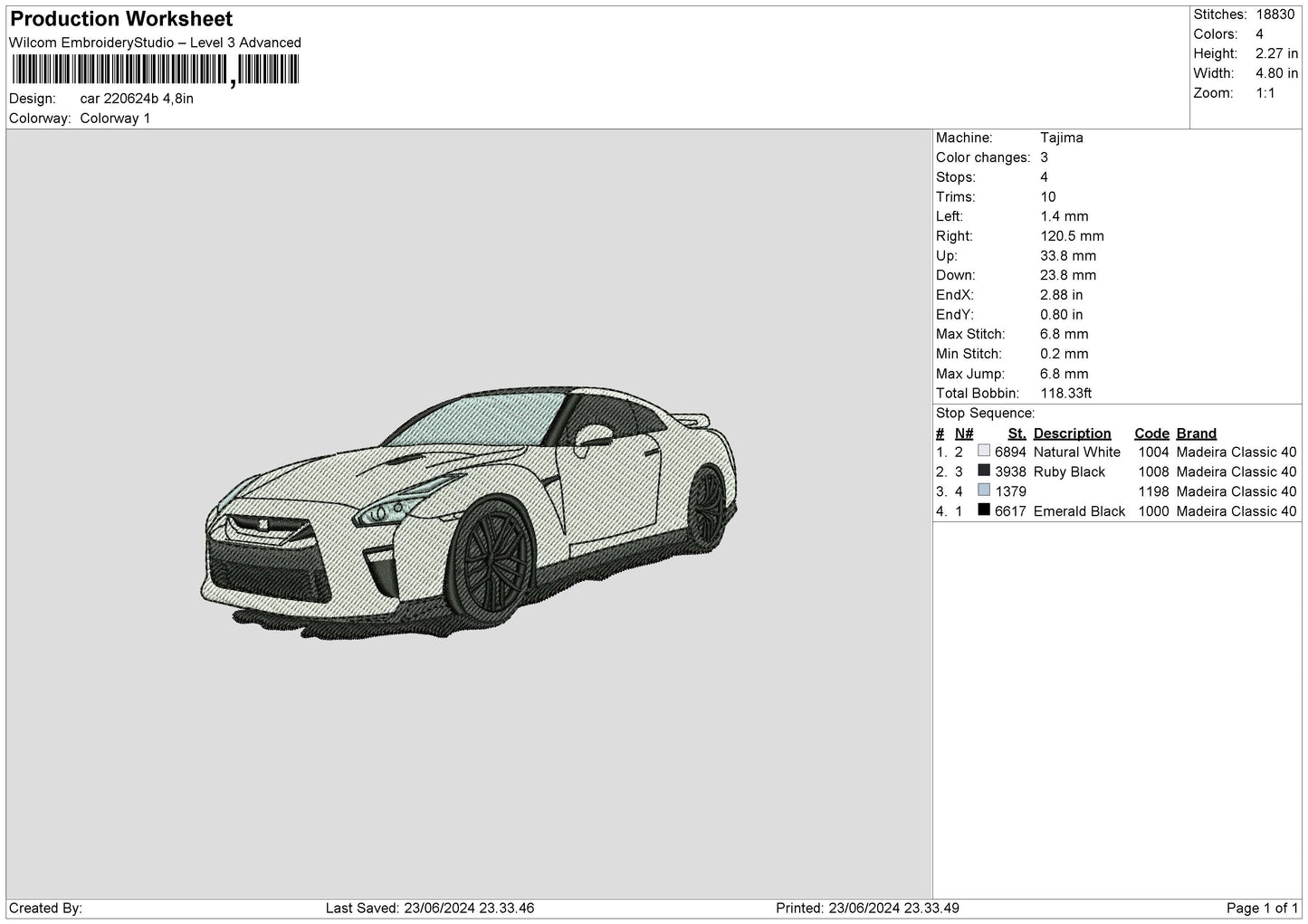The height and width of the screenshot is (924, 1308).
Task: Click the Total Bobbin value 118.33ft
Action: coord(1066,394)
